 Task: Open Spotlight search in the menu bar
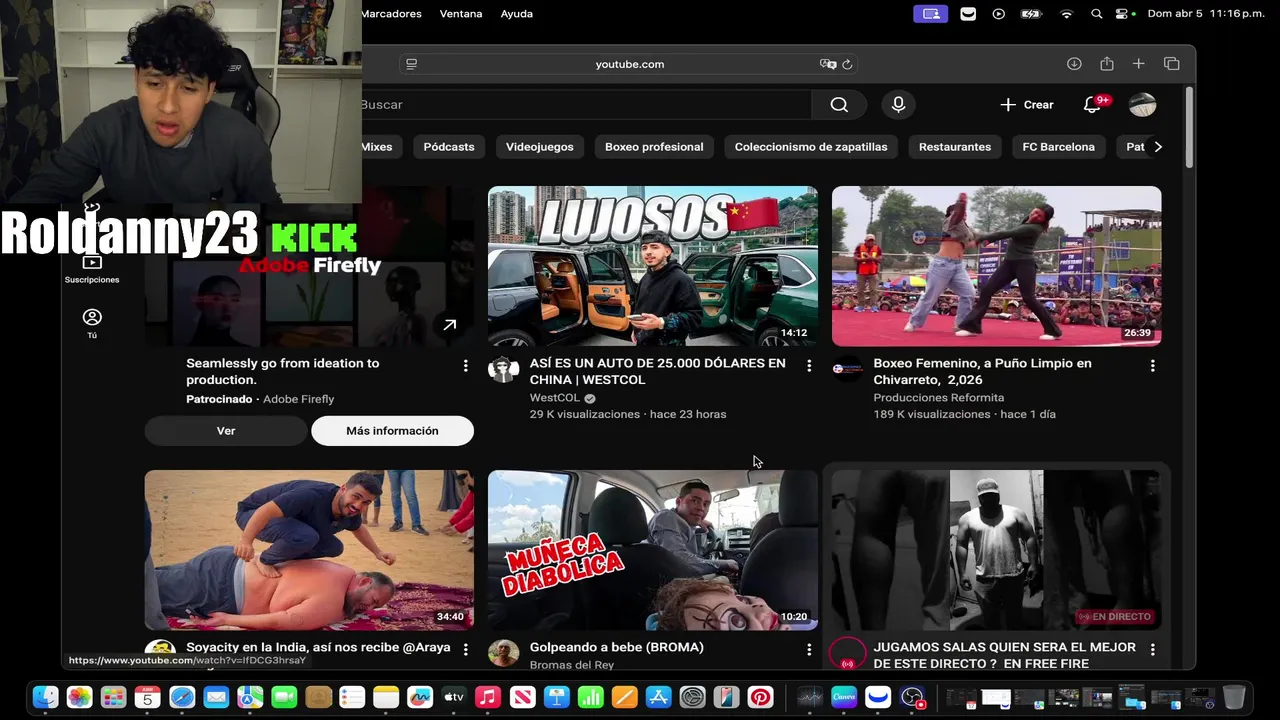tap(1097, 14)
